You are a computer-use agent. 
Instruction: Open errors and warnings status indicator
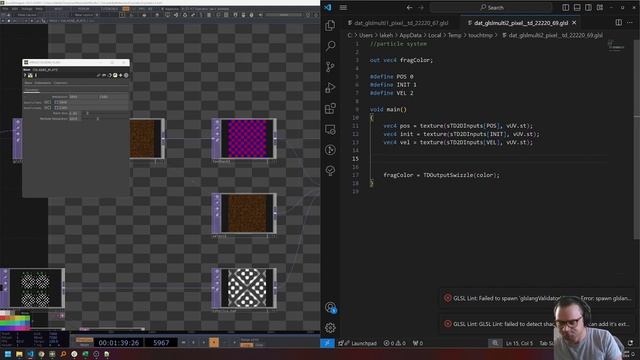point(394,343)
